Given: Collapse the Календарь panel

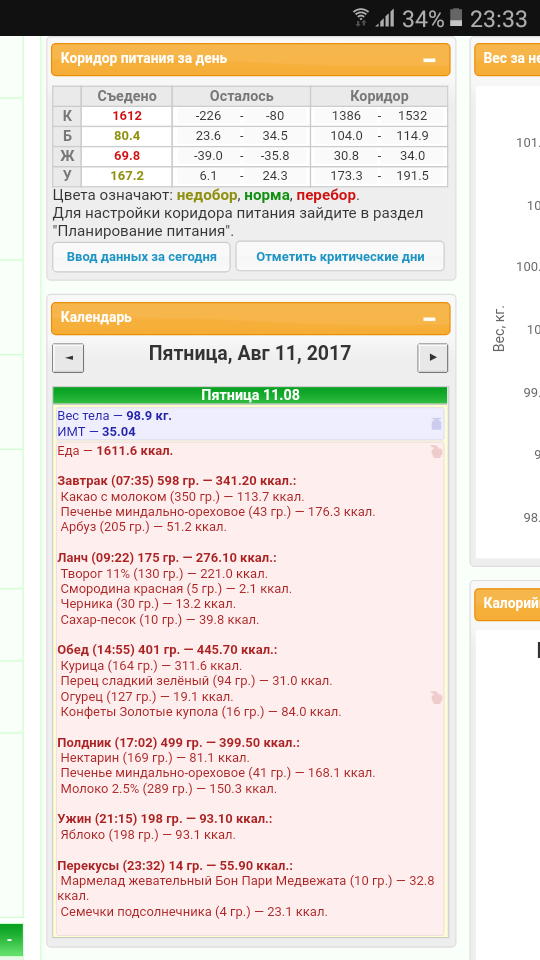Looking at the screenshot, I should coord(429,319).
